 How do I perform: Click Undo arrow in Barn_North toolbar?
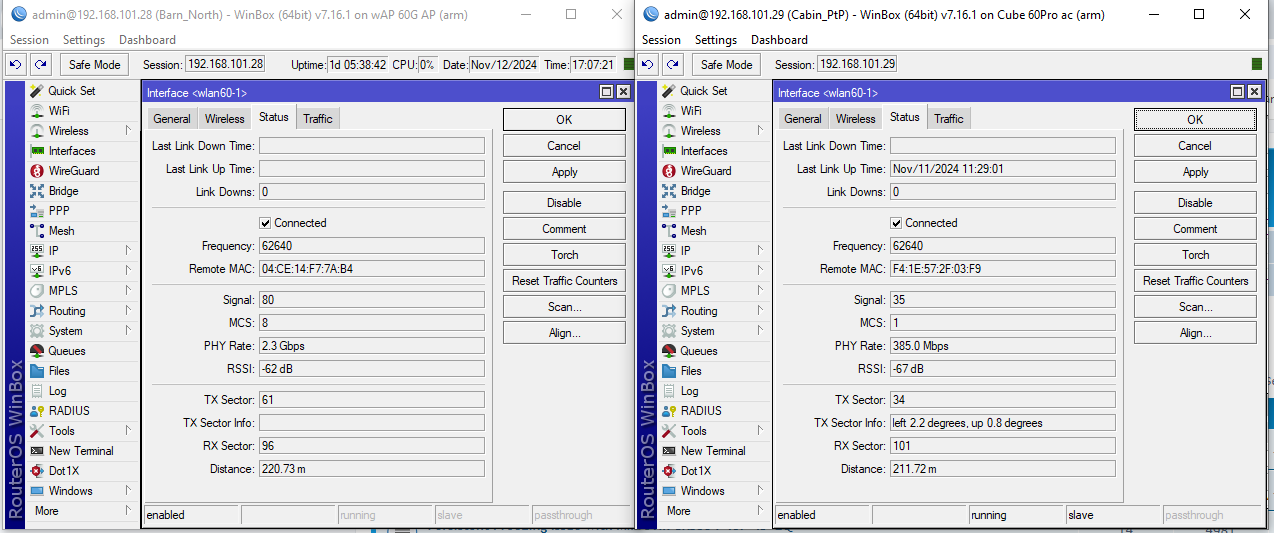pyautogui.click(x=16, y=64)
